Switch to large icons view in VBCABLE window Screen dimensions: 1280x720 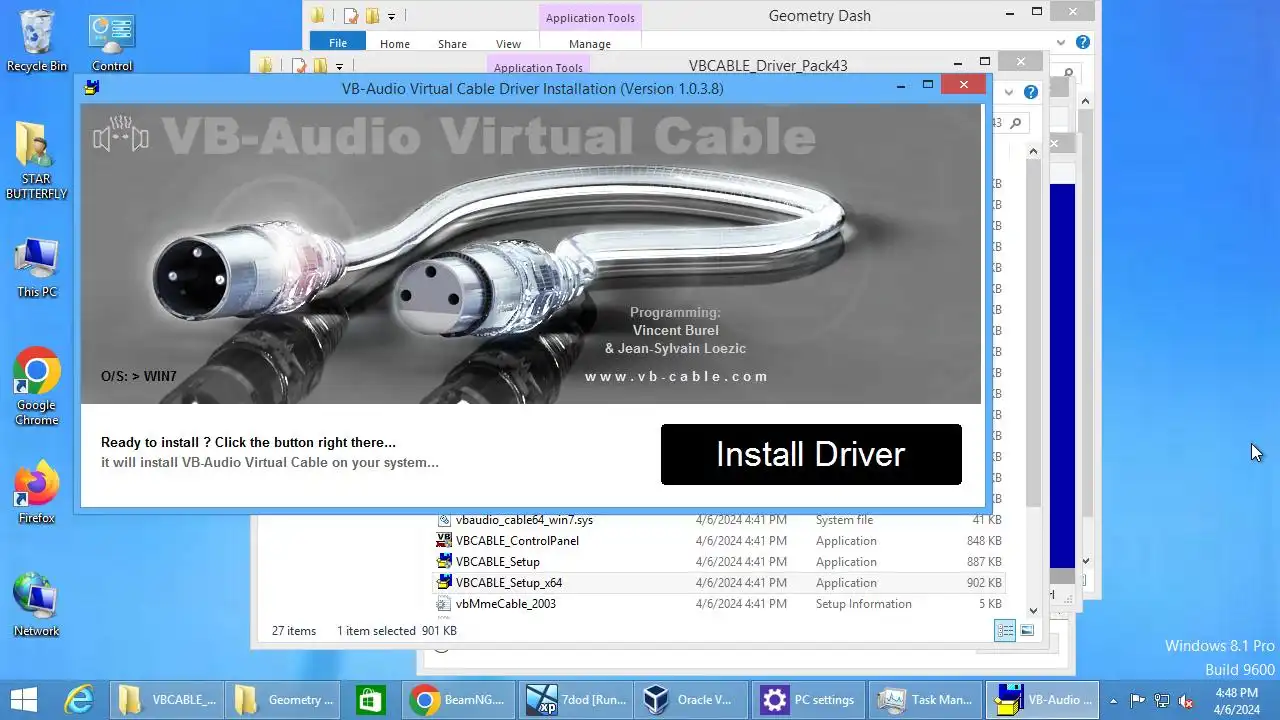click(1027, 630)
